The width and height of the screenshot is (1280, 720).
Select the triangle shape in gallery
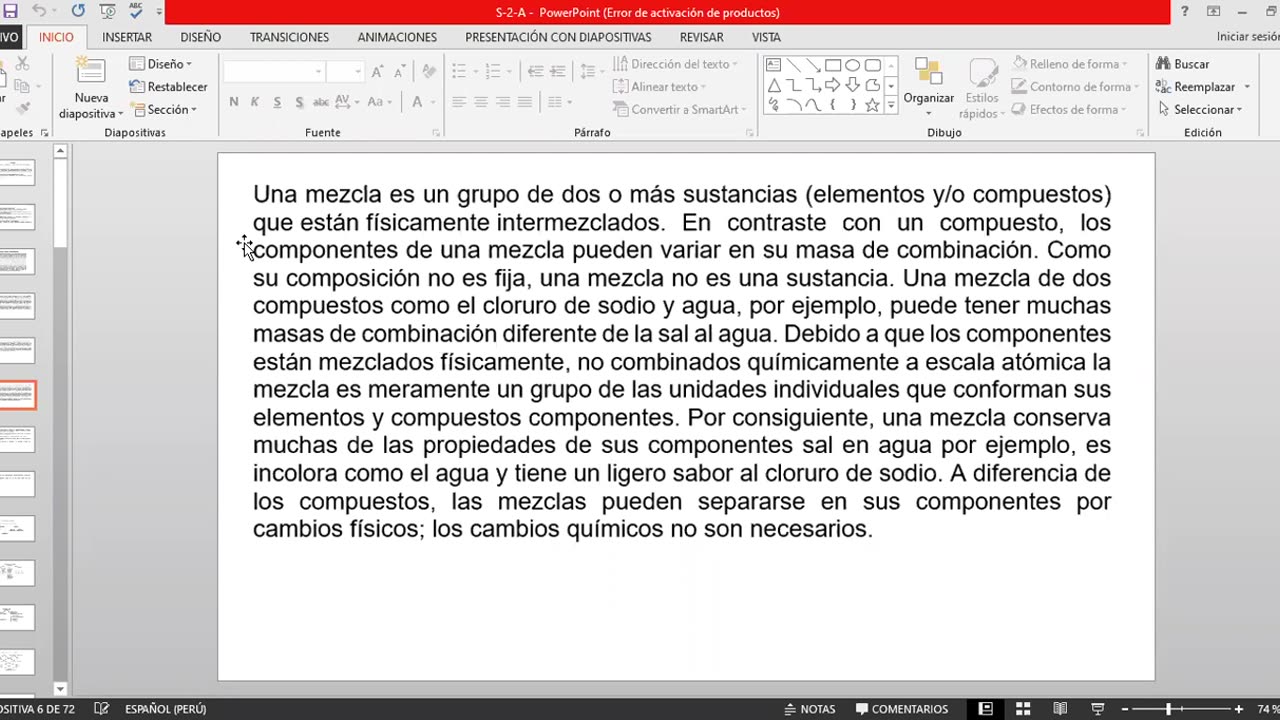pos(773,85)
